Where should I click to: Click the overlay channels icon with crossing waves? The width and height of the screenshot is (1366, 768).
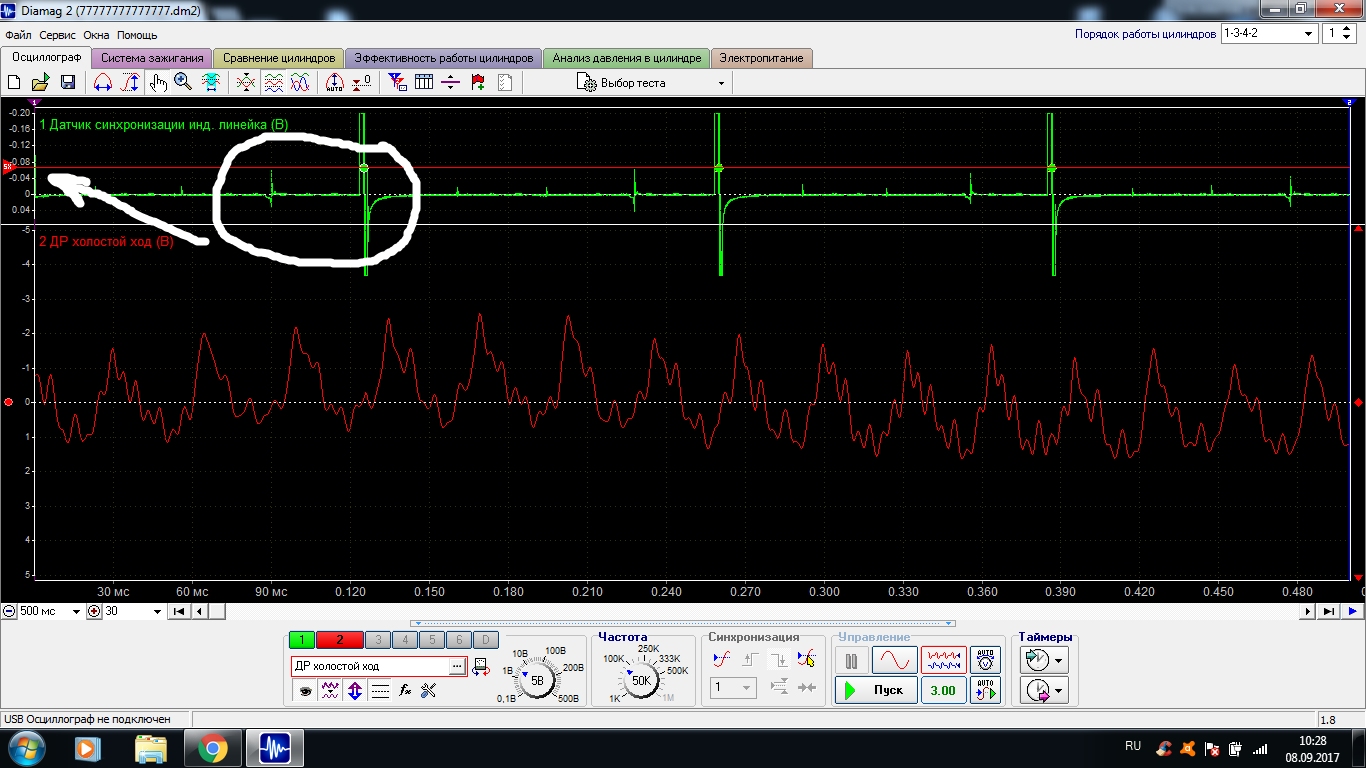click(246, 83)
